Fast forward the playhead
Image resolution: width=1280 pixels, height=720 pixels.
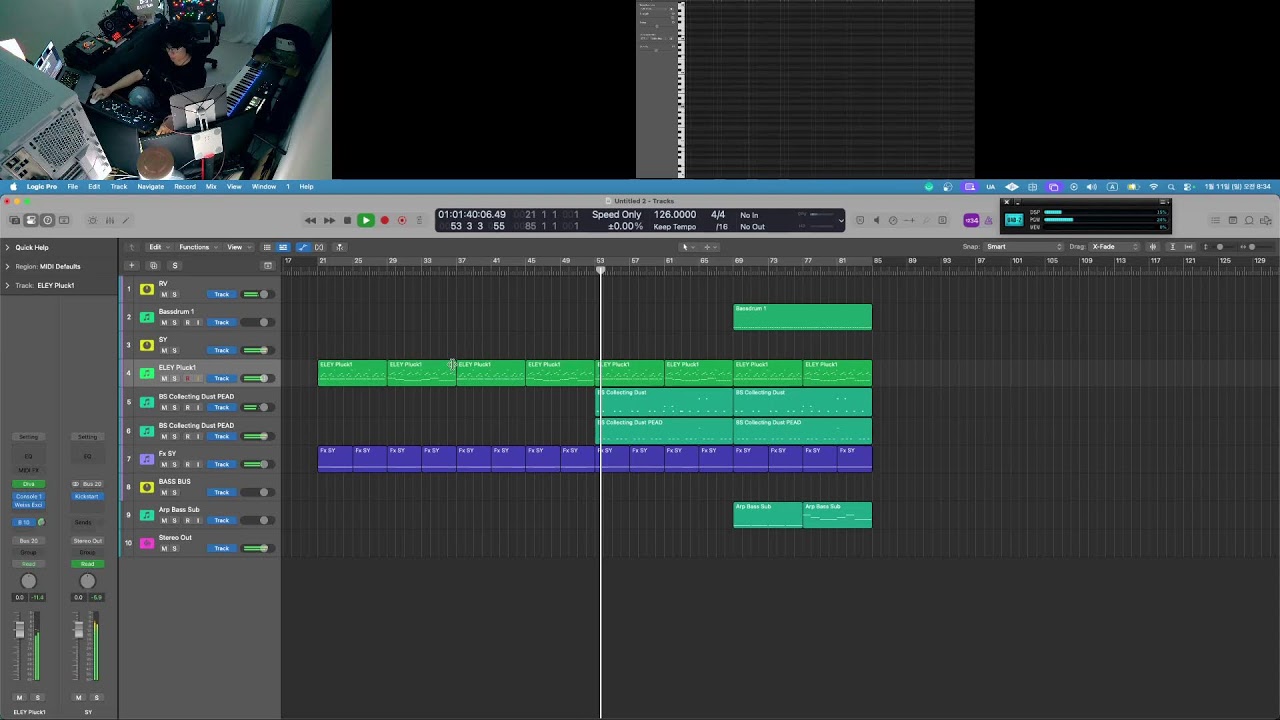click(329, 220)
